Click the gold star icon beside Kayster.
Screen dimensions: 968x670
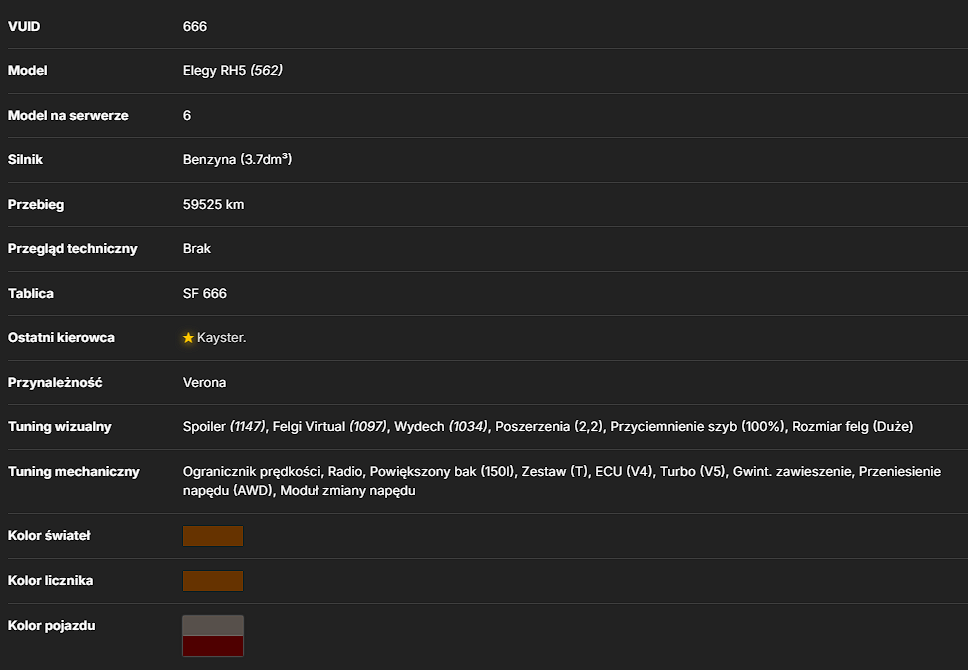tap(188, 338)
